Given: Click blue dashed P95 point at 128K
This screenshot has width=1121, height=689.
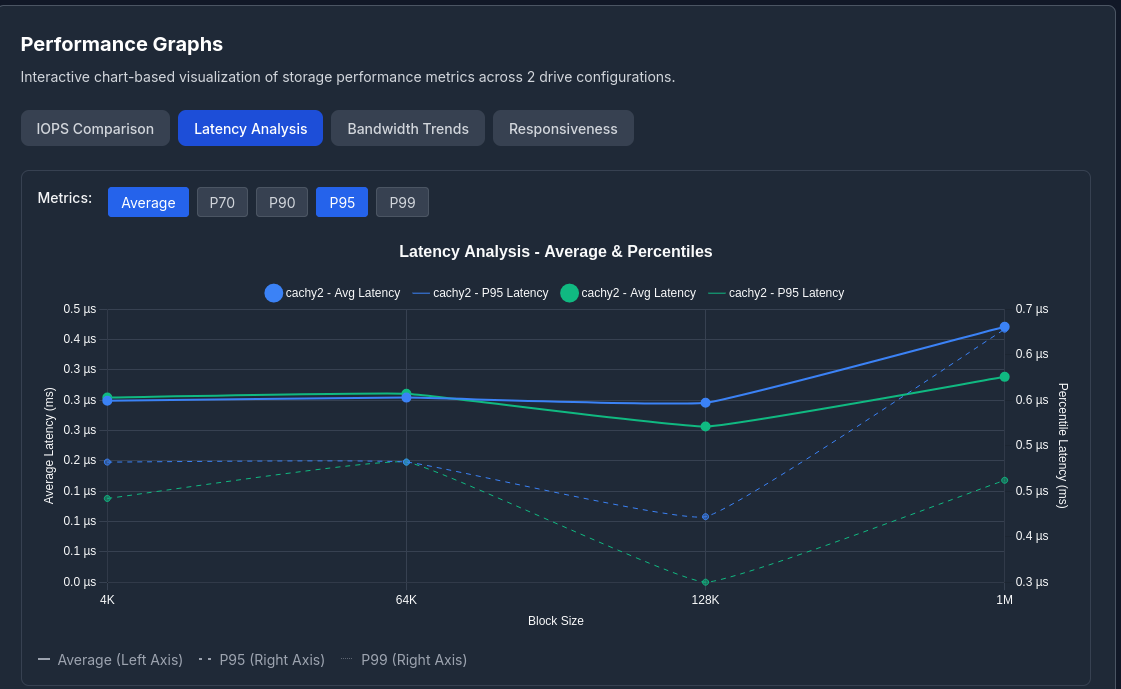Looking at the screenshot, I should [x=705, y=517].
